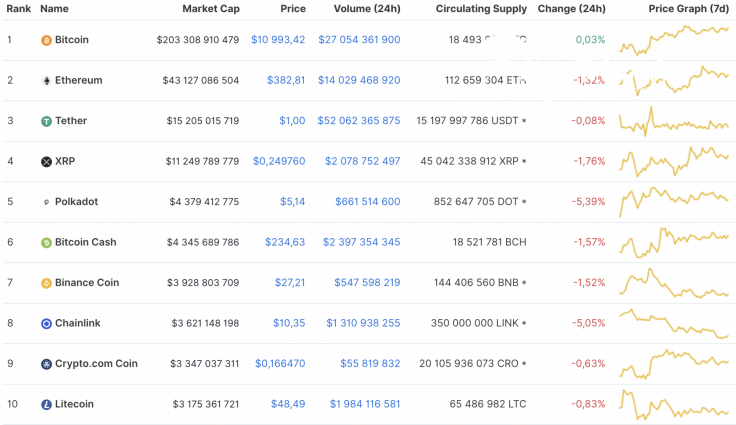Open the Chainlink name link

point(77,323)
